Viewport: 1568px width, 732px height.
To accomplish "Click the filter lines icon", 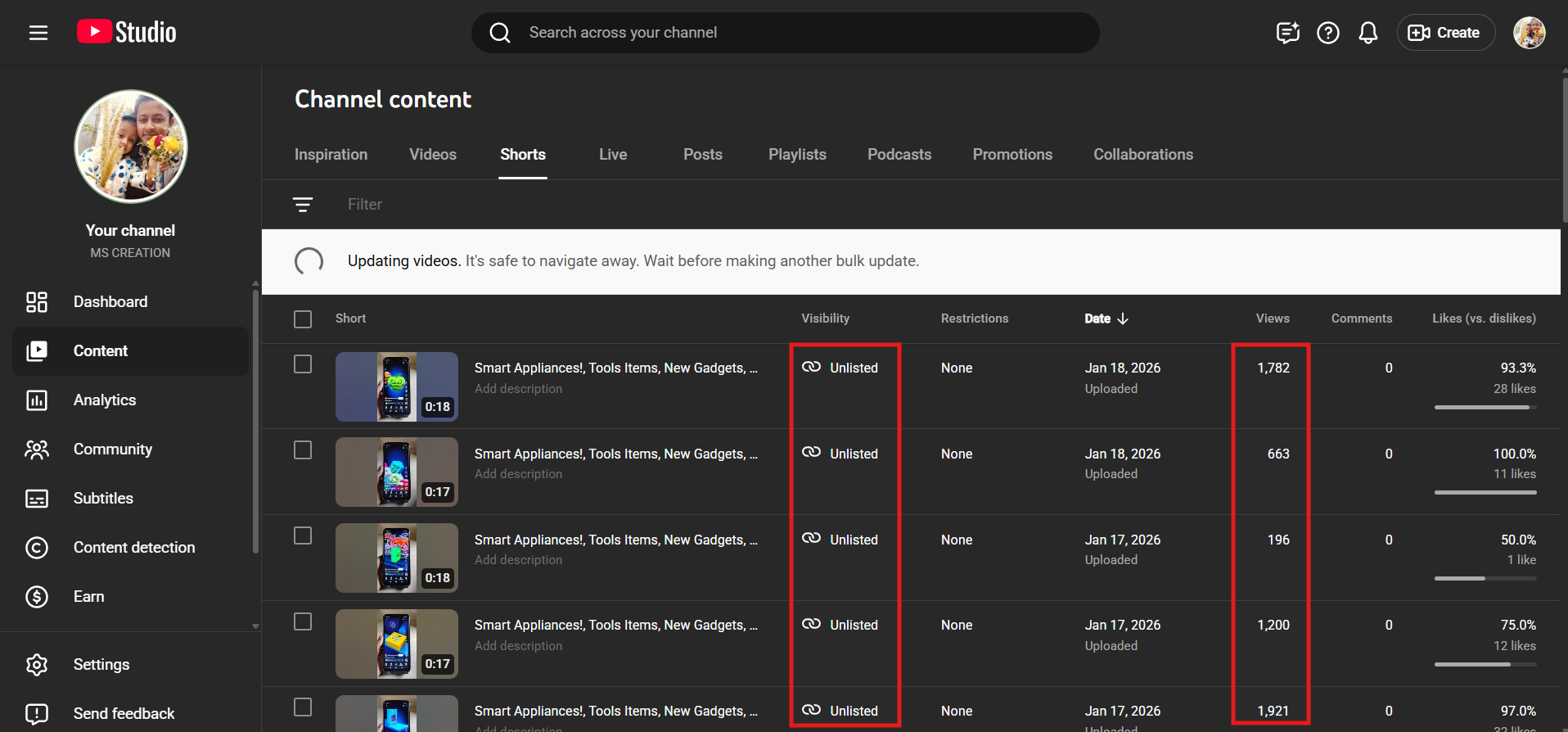I will tap(303, 205).
